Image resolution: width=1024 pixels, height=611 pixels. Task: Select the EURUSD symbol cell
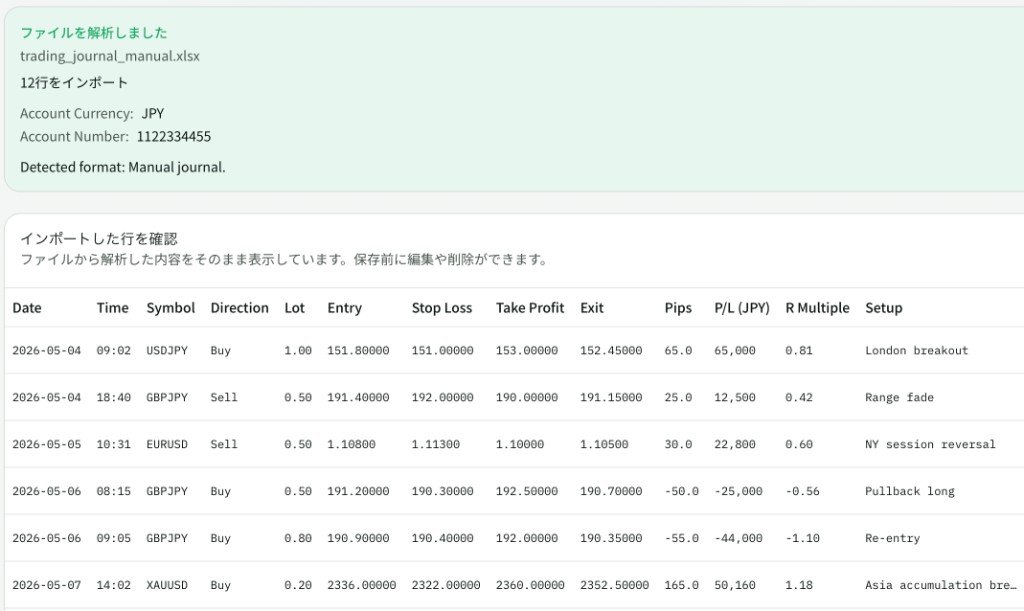pos(167,445)
